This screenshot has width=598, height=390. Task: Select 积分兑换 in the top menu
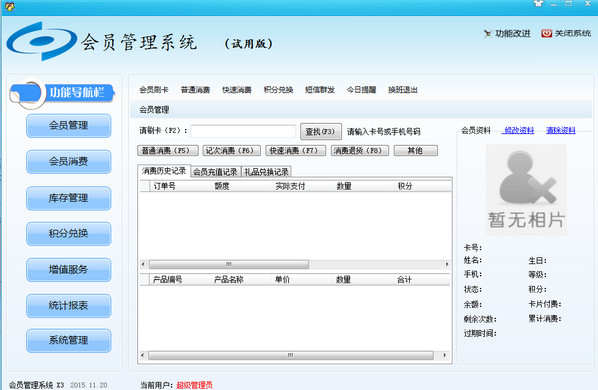[278, 90]
